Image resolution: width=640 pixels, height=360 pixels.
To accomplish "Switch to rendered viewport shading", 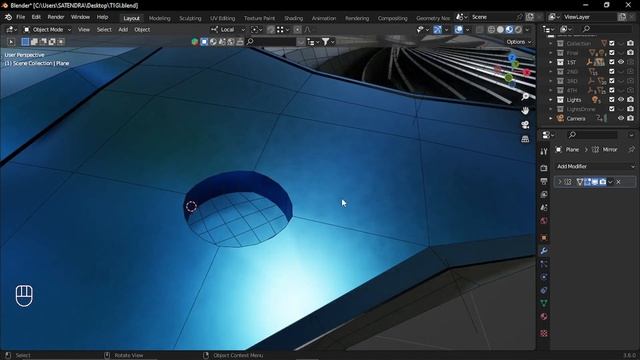I will pyautogui.click(x=518, y=30).
